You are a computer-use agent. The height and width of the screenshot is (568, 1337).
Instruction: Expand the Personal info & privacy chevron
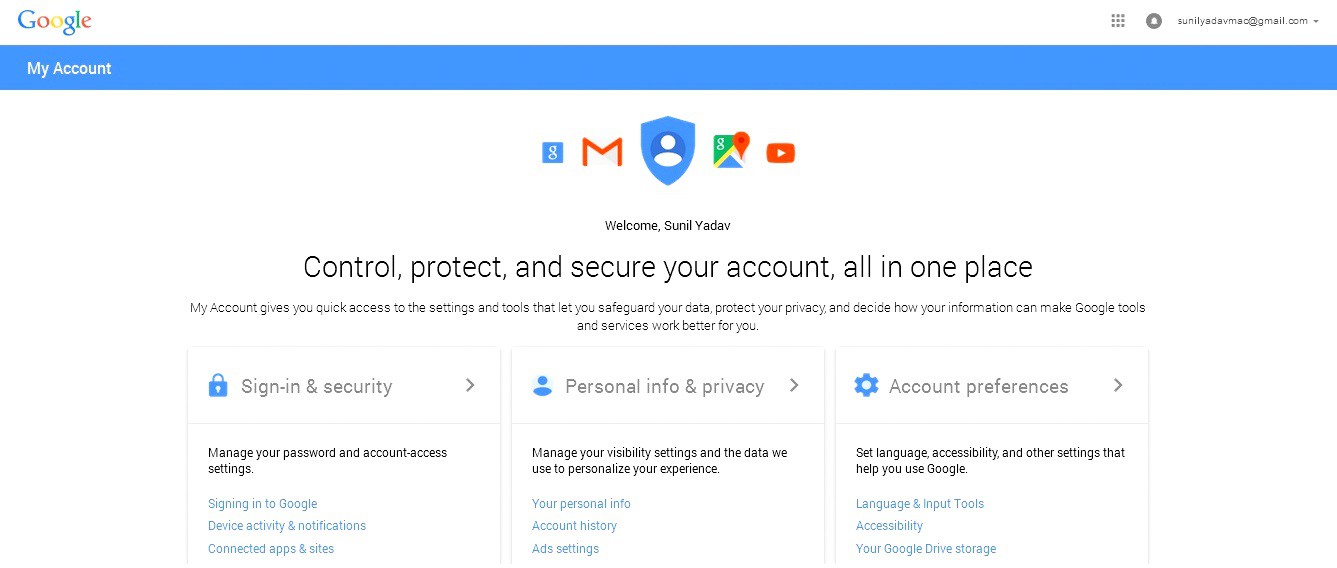794,385
